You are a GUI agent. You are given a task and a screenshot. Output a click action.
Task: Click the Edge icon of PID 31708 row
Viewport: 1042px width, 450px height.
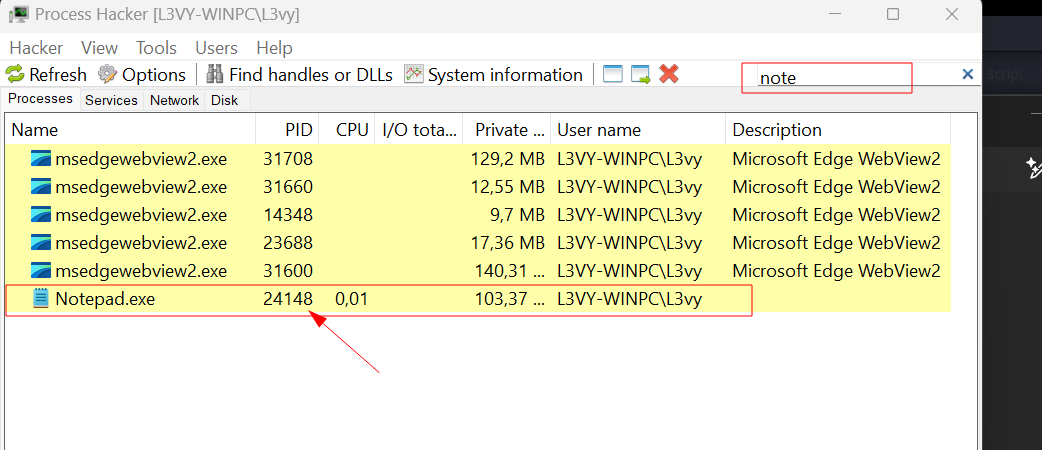(x=41, y=159)
